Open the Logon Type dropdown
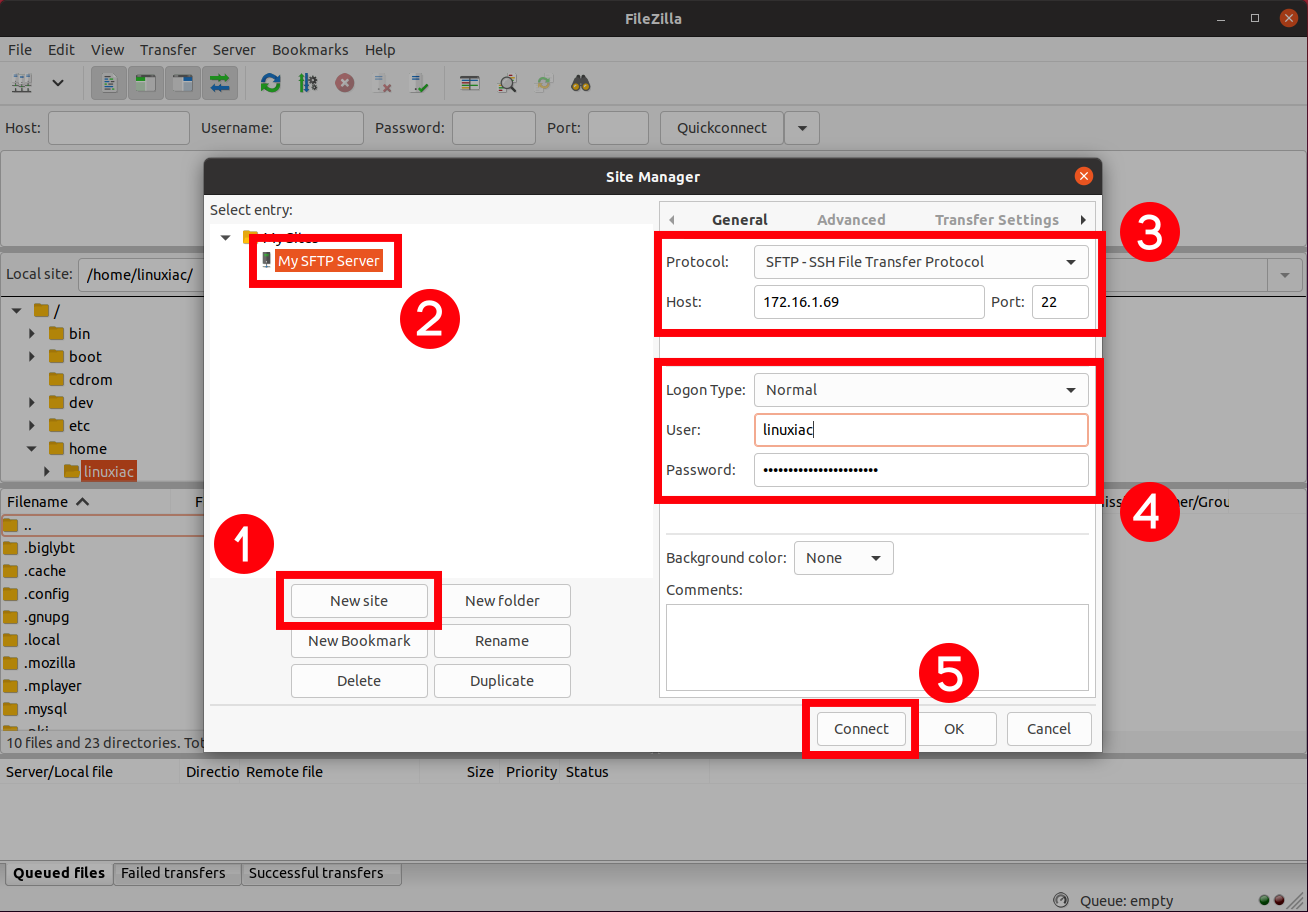This screenshot has height=912, width=1308. (920, 389)
